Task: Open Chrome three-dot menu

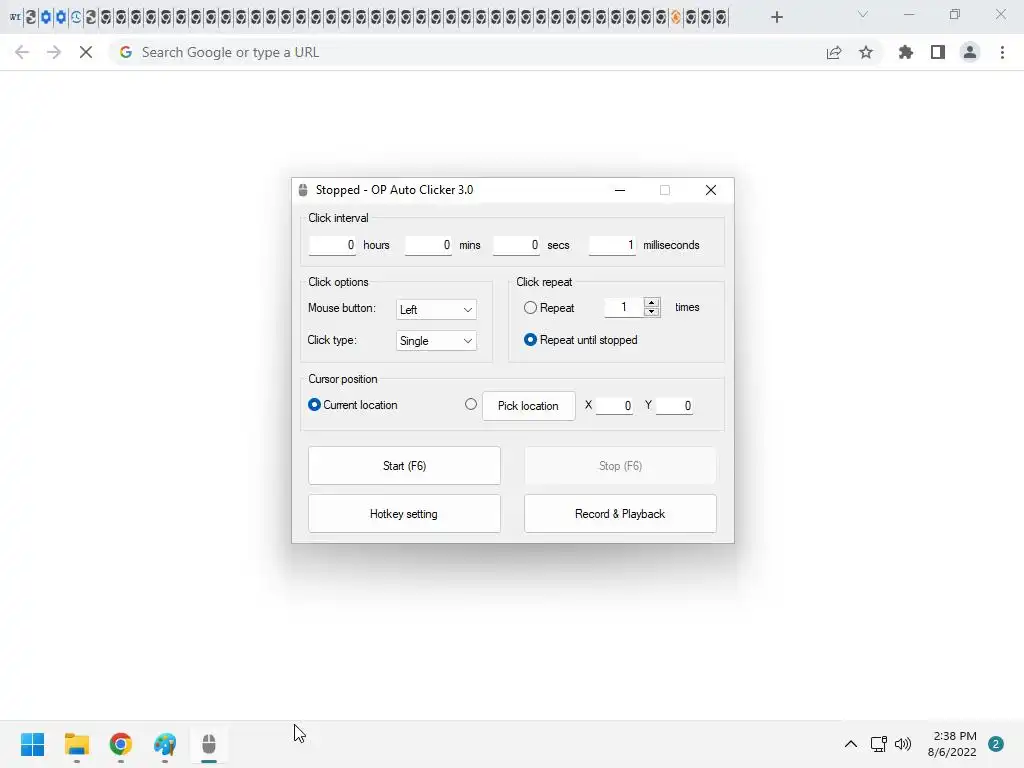Action: coord(1002,52)
